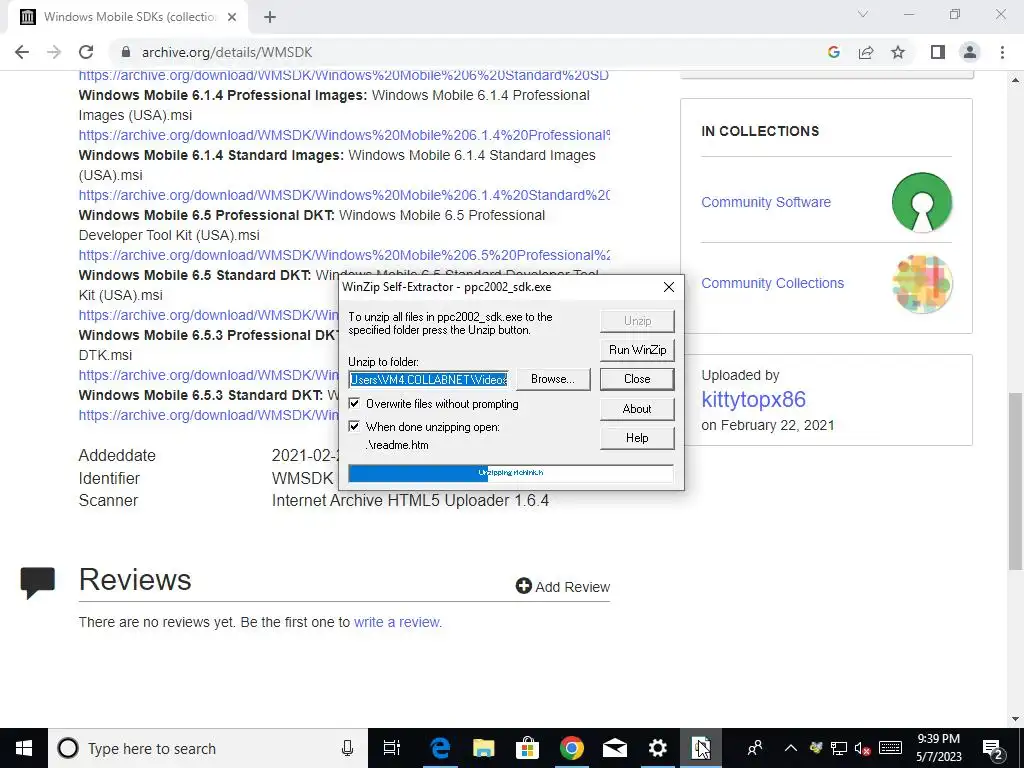Click the page vertical scrollbar thumb
1024x768 pixels.
click(1016, 483)
